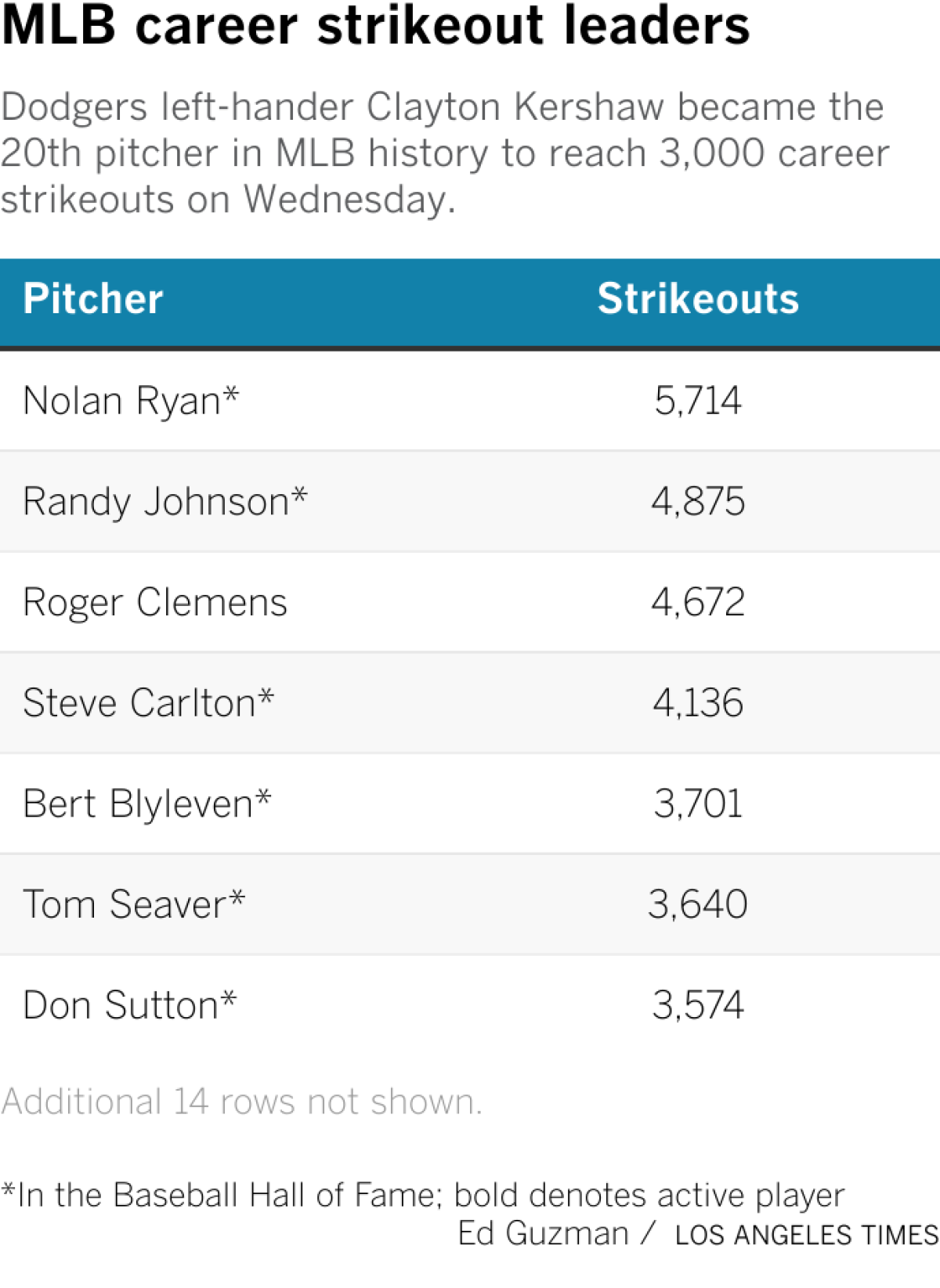Click the Bert Blyleven name cell
The width and height of the screenshot is (940, 1288).
(147, 804)
